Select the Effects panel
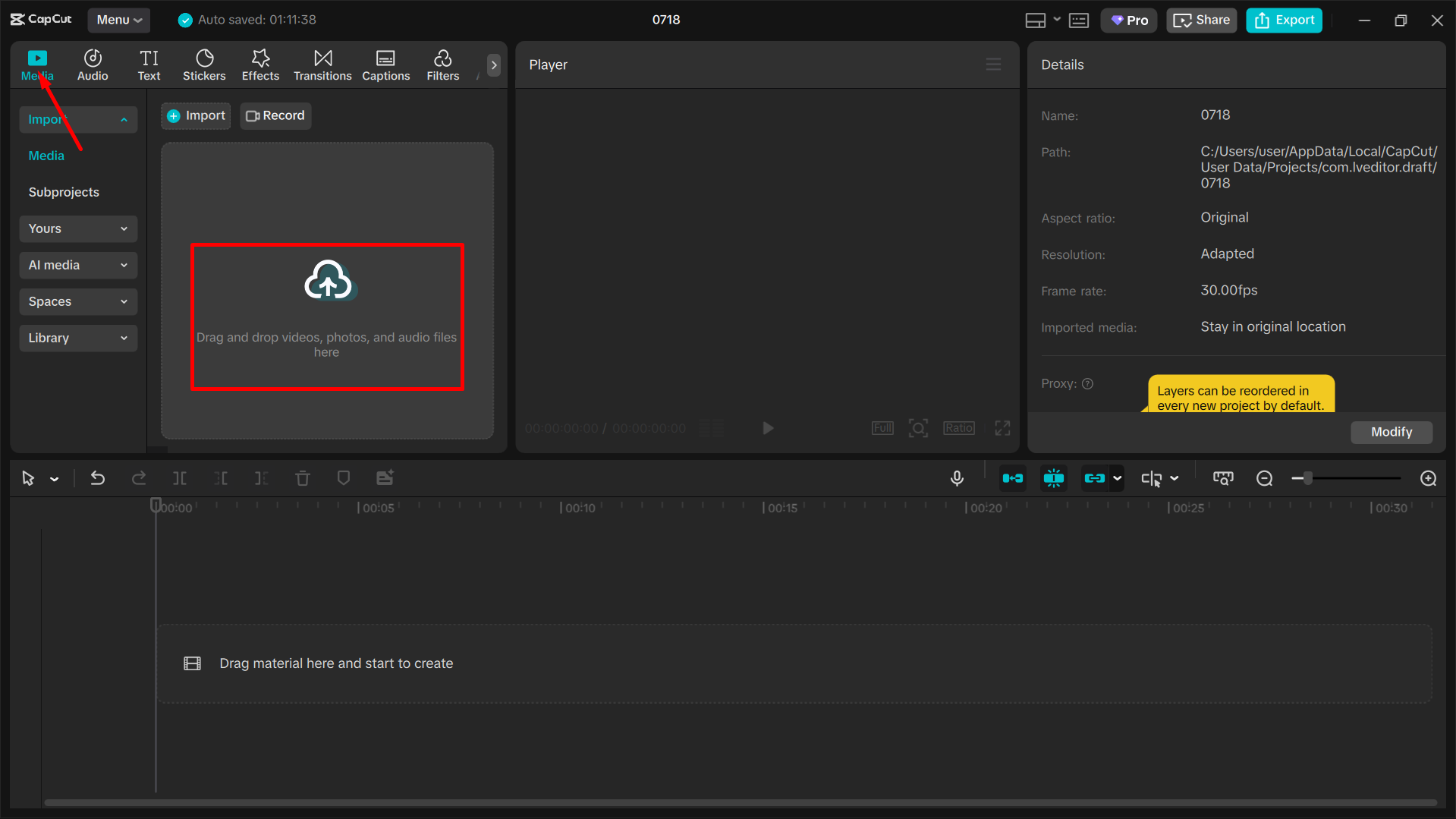Screen dimensions: 1456x819 260,65
